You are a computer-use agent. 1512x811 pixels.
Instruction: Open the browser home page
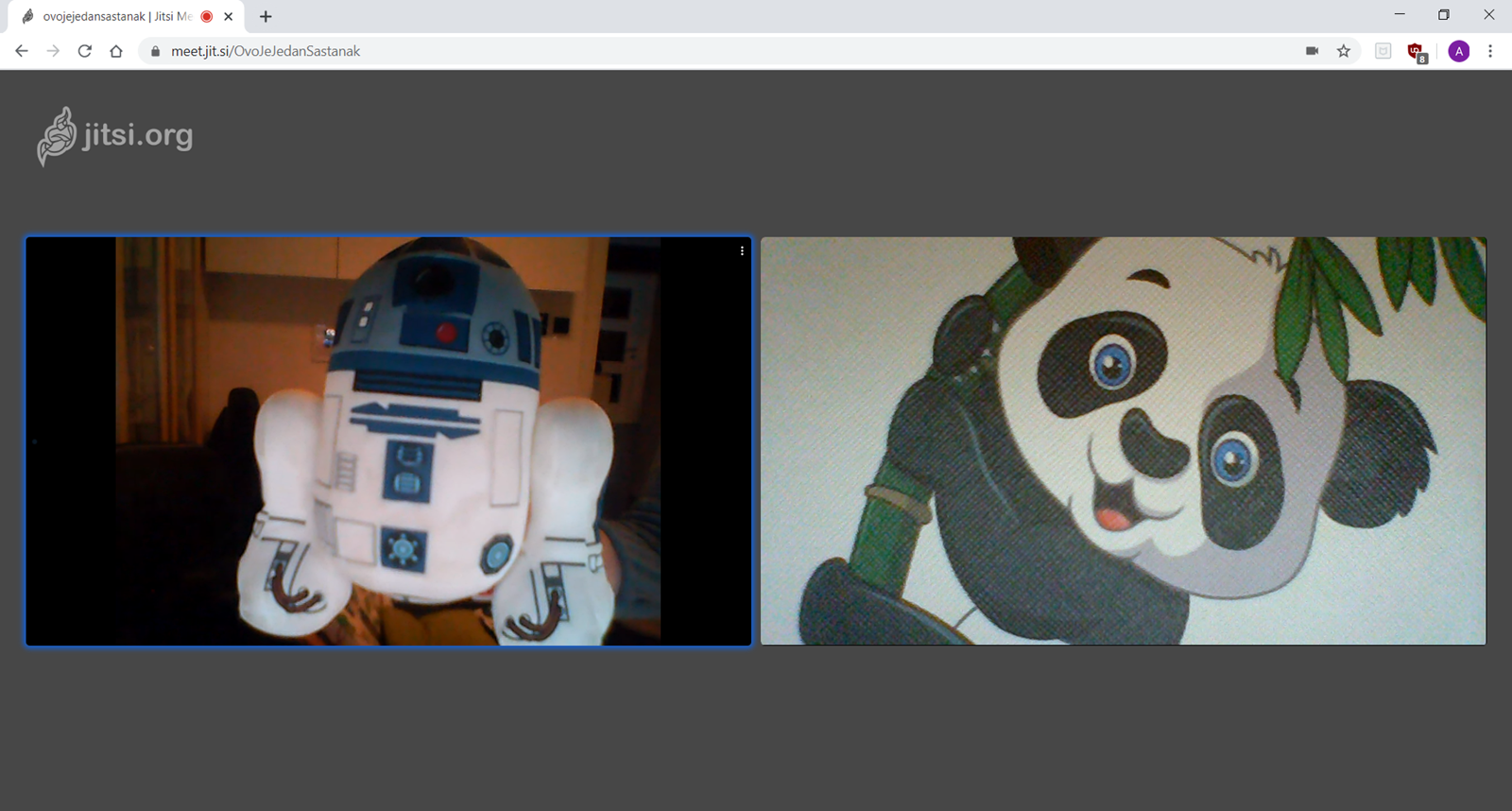click(116, 51)
